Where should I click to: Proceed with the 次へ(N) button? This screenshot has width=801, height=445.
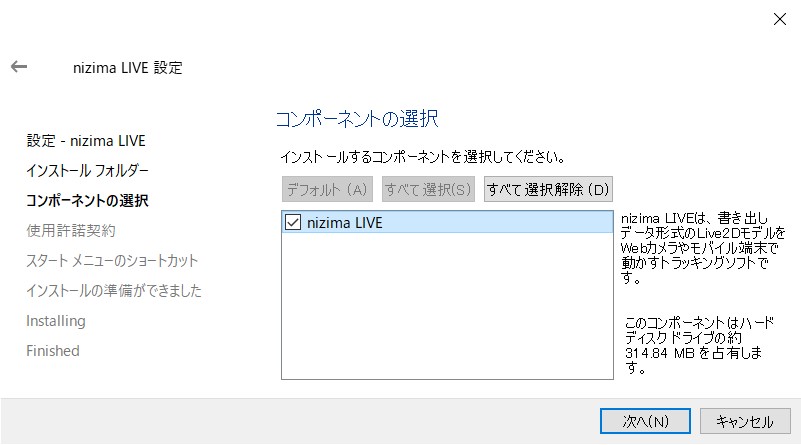point(645,421)
